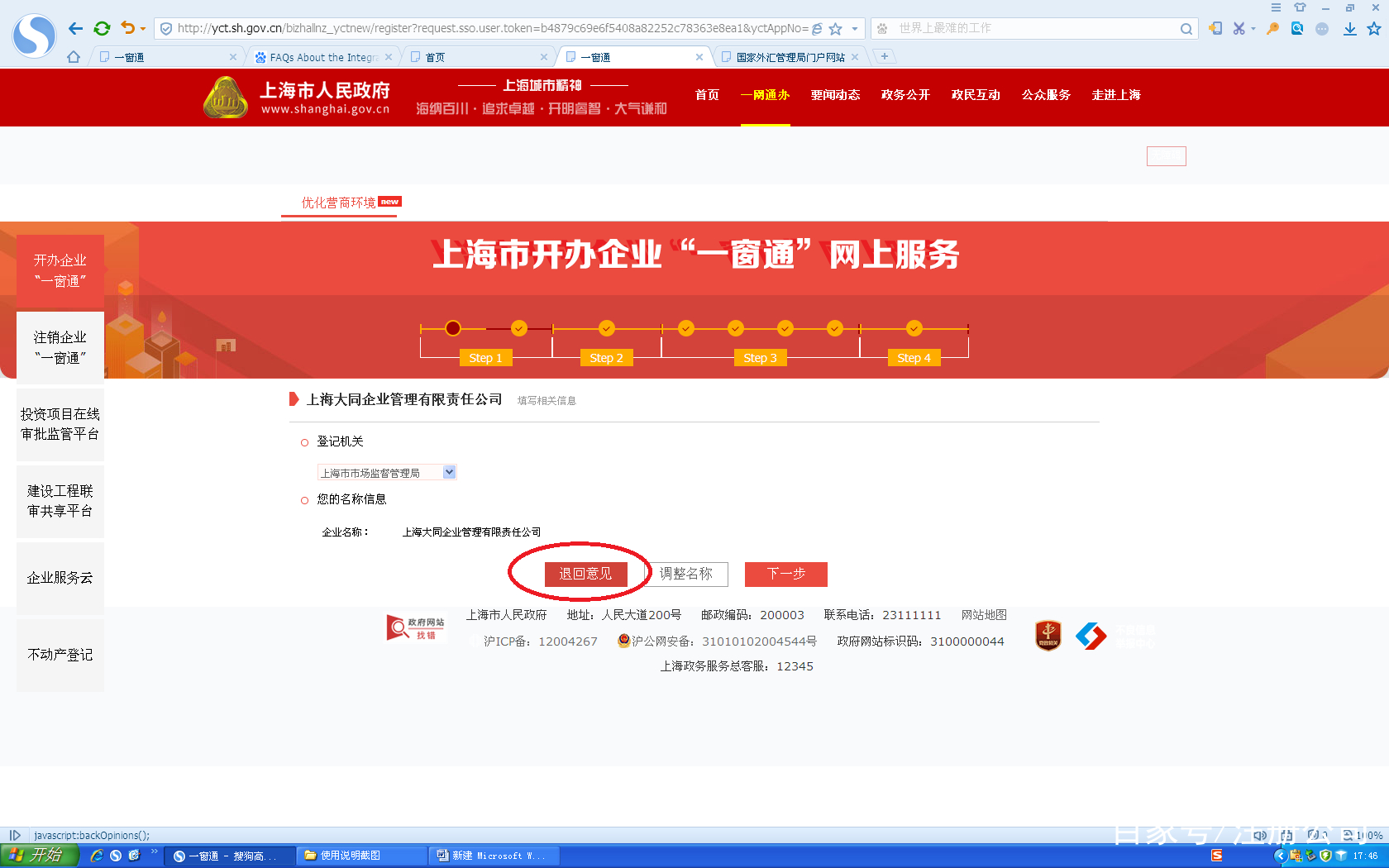
Task: Open the key-shaped password manager icon
Action: (x=1273, y=28)
